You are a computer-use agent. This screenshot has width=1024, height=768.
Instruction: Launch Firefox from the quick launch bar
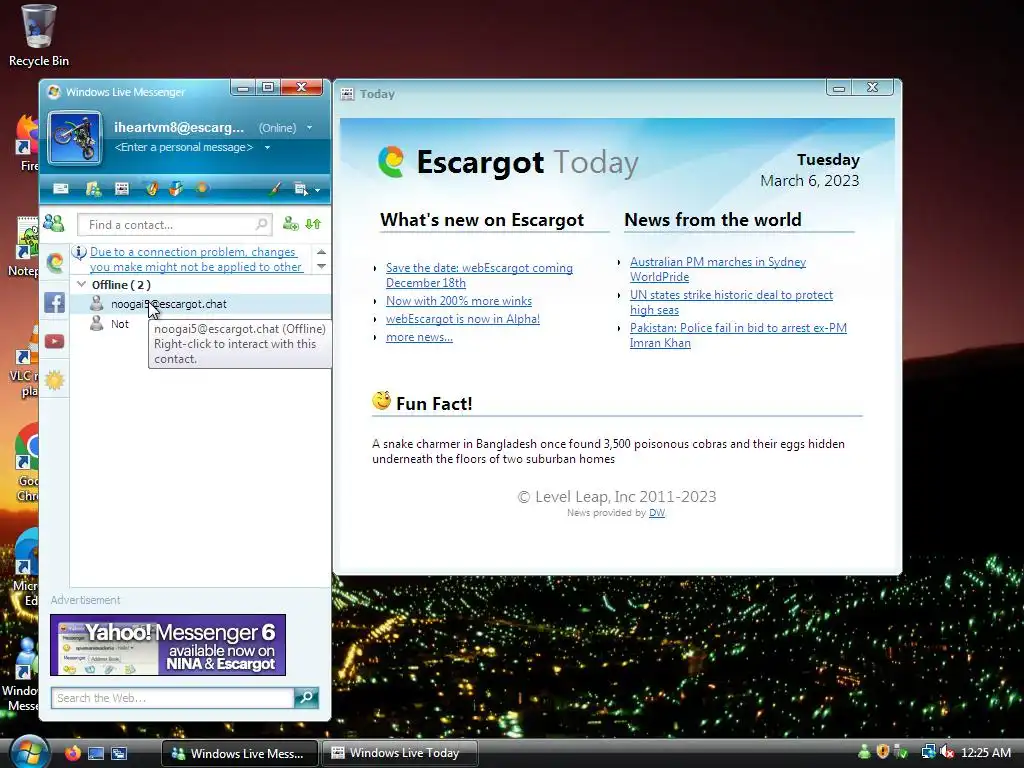coord(72,753)
